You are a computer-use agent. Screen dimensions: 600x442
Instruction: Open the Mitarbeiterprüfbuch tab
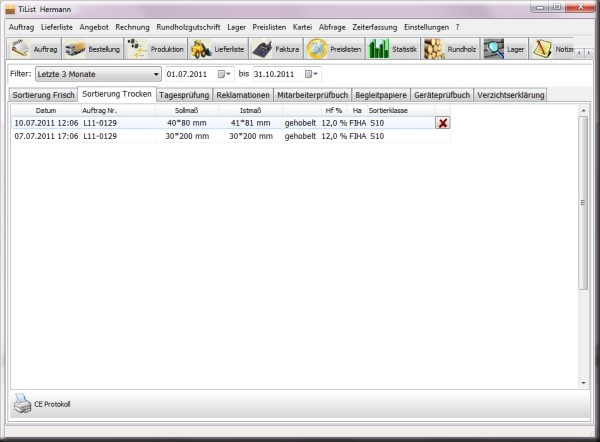coord(313,95)
